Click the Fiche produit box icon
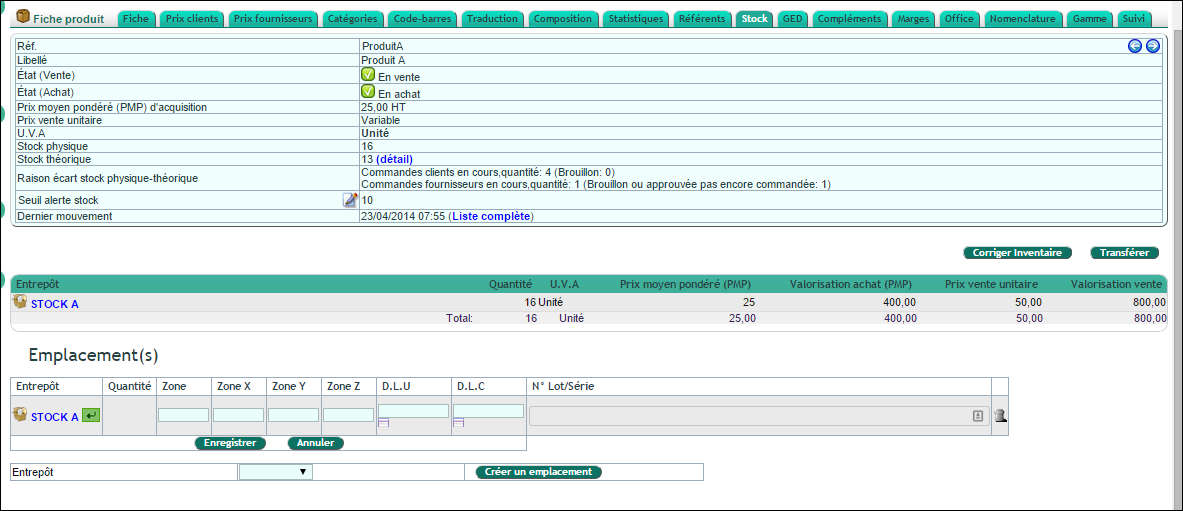This screenshot has height=511, width=1183. point(23,17)
